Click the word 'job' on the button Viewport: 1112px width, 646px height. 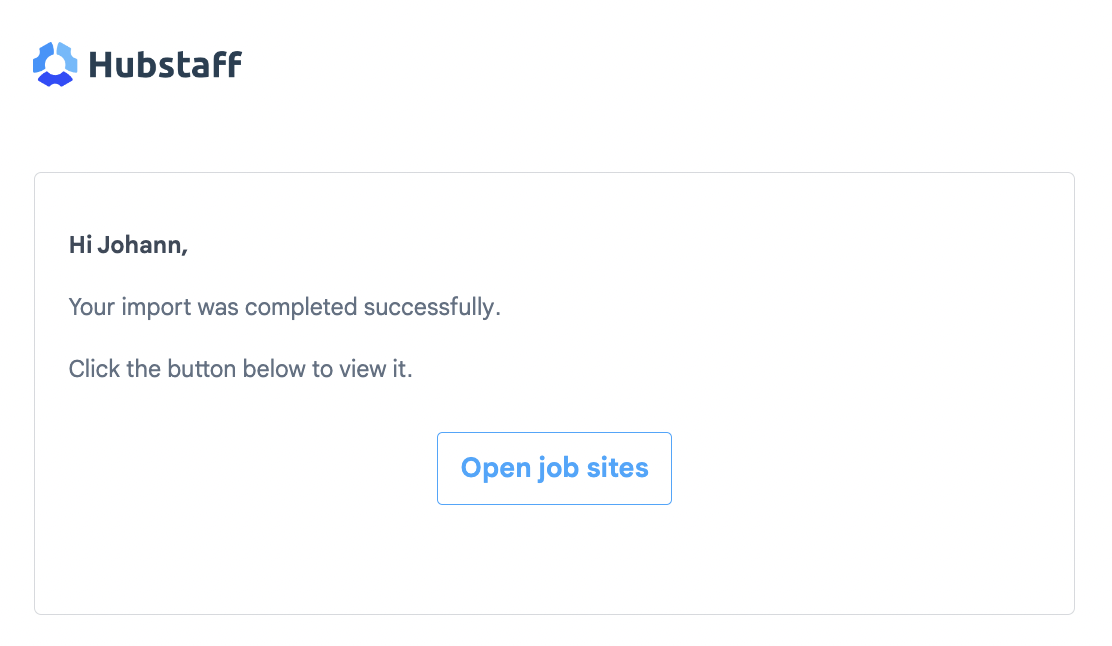tap(558, 468)
